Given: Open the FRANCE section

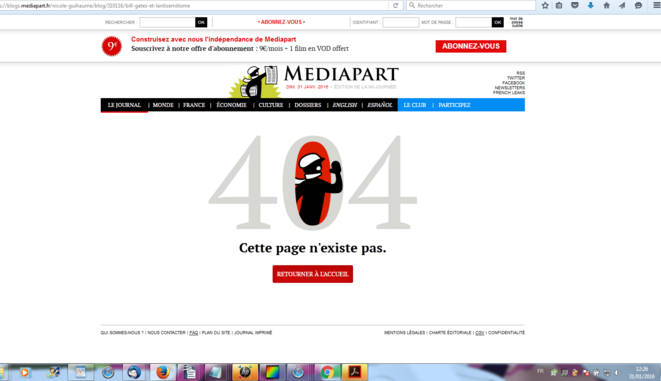Looking at the screenshot, I should [194, 105].
